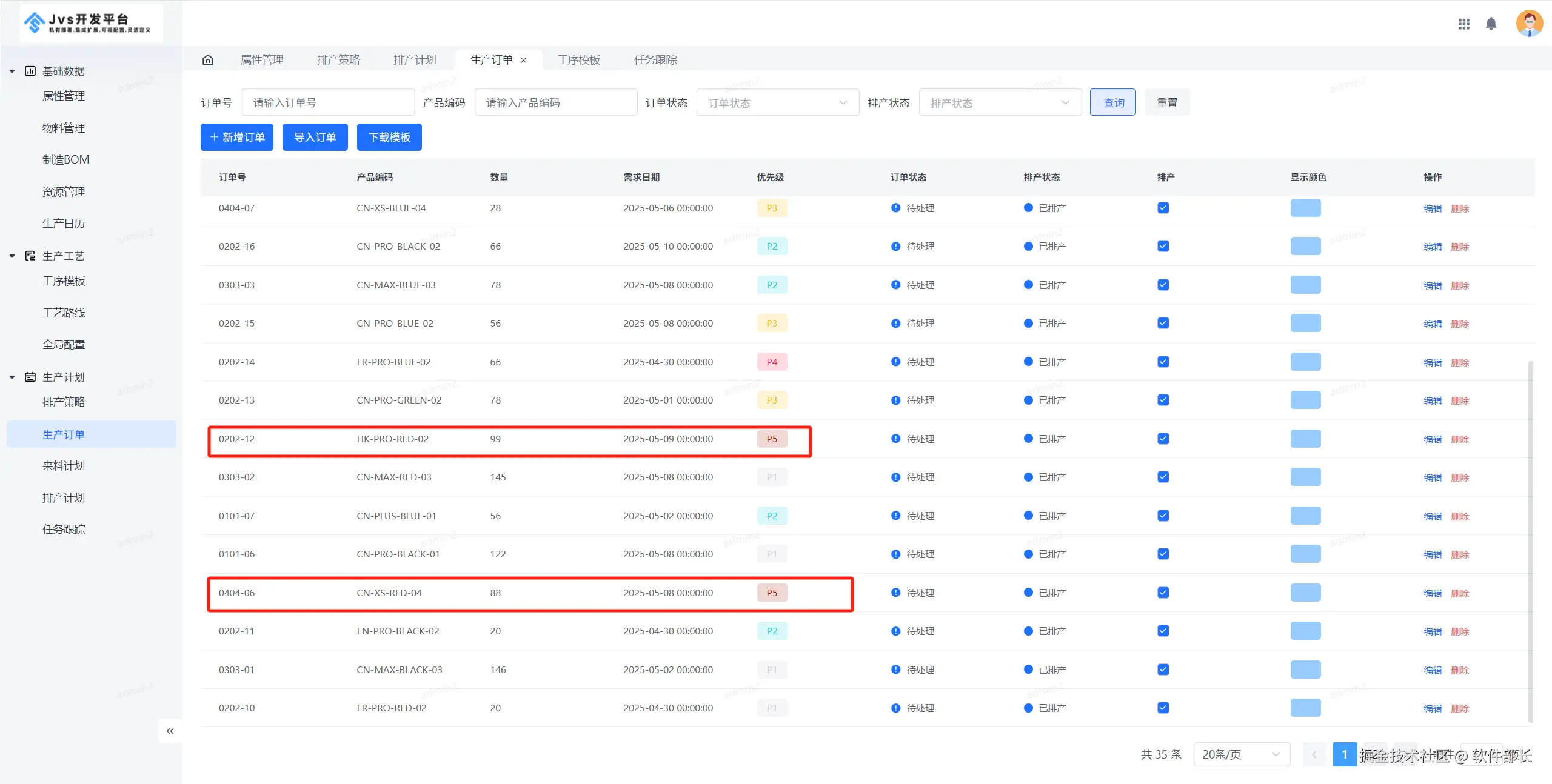Click the home icon tab
The width and height of the screenshot is (1552, 784).
208,60
